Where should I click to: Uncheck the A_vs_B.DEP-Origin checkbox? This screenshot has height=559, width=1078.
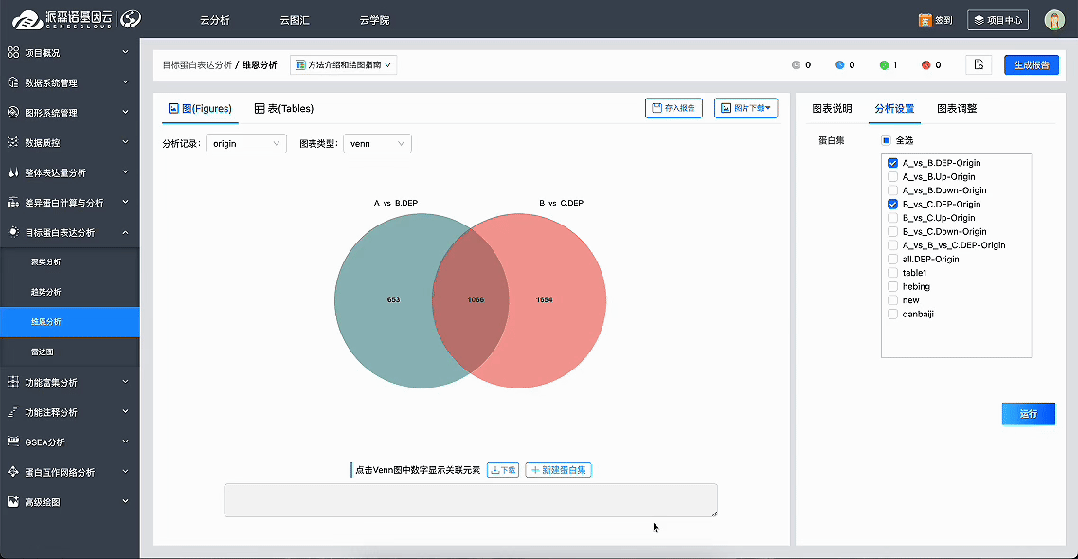[x=893, y=163]
